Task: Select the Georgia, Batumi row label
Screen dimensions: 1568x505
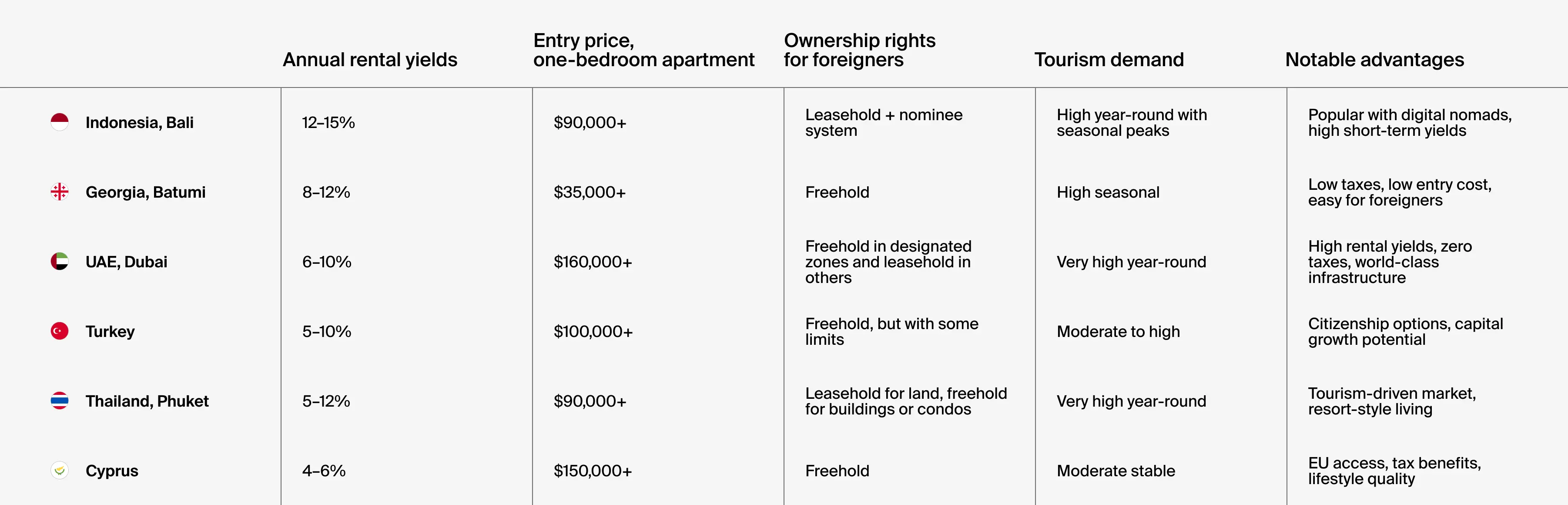Action: (145, 192)
